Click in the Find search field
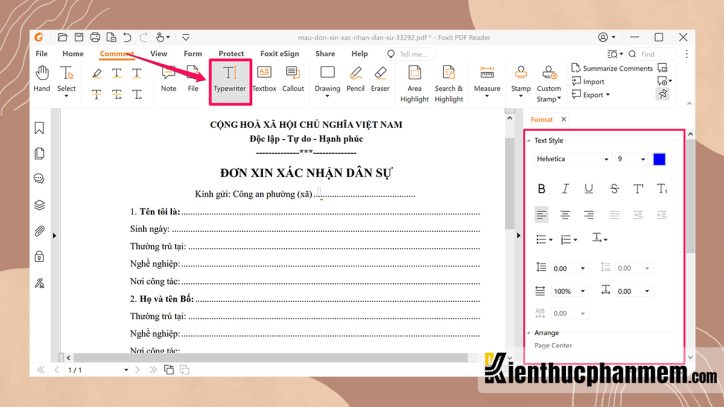724x407 pixels. click(652, 54)
